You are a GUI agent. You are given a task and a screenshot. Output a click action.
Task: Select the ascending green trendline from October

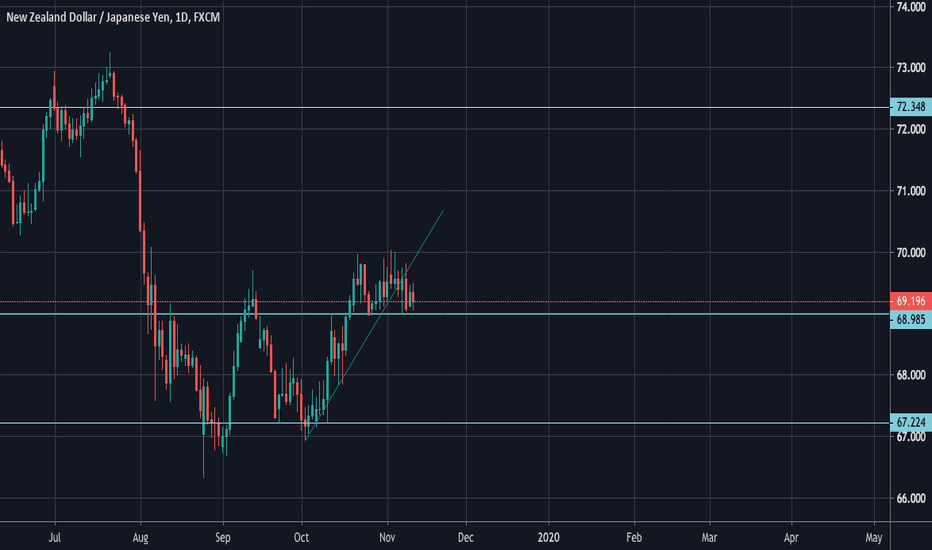374,325
